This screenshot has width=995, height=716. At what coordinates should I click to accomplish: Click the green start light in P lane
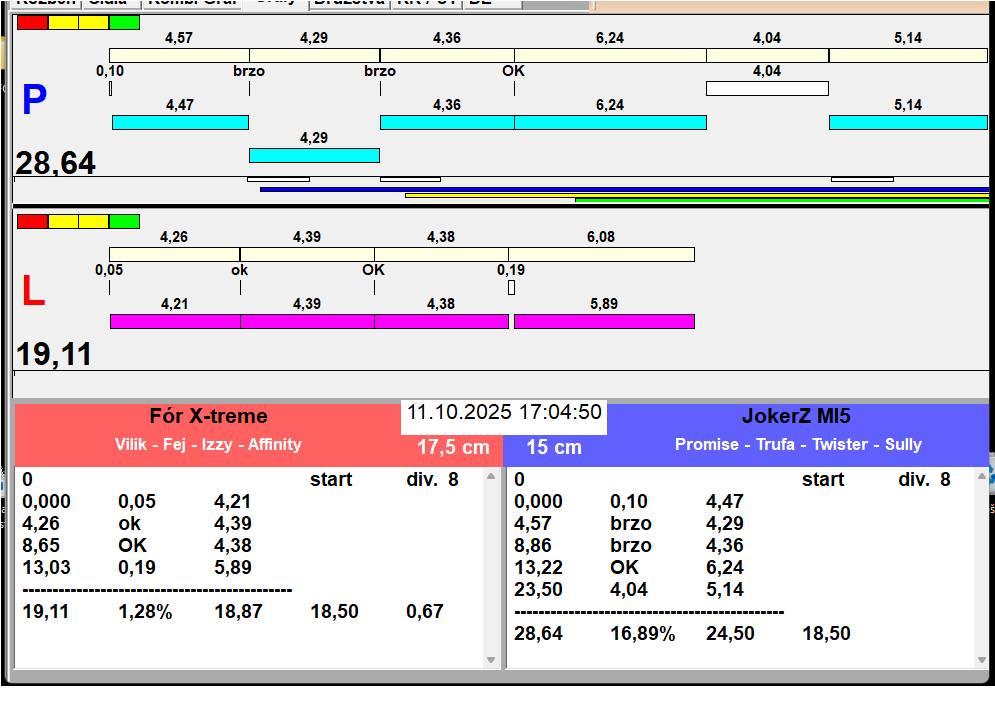coord(124,23)
